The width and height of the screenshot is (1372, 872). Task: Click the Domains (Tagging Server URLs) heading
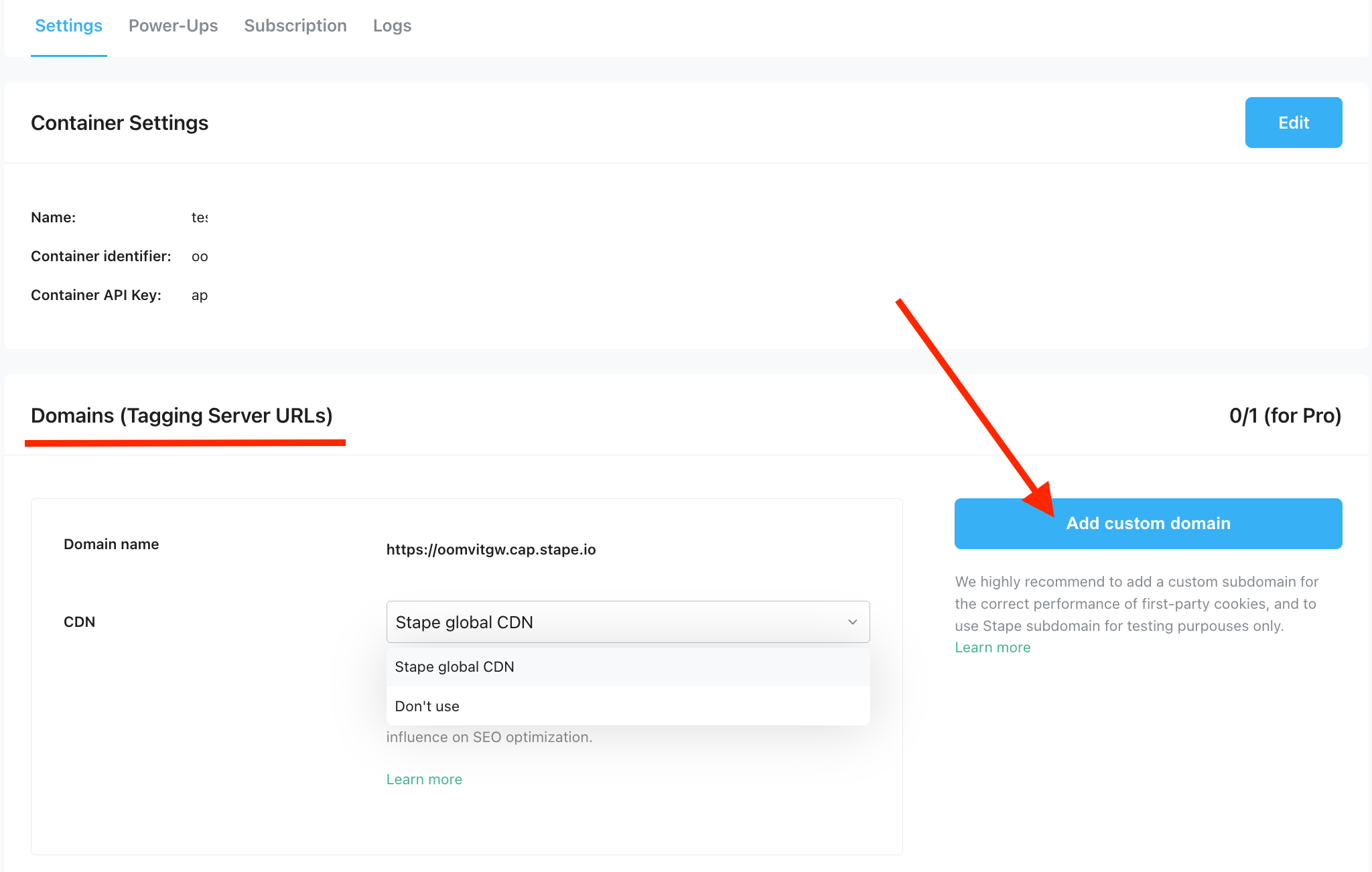[x=182, y=415]
